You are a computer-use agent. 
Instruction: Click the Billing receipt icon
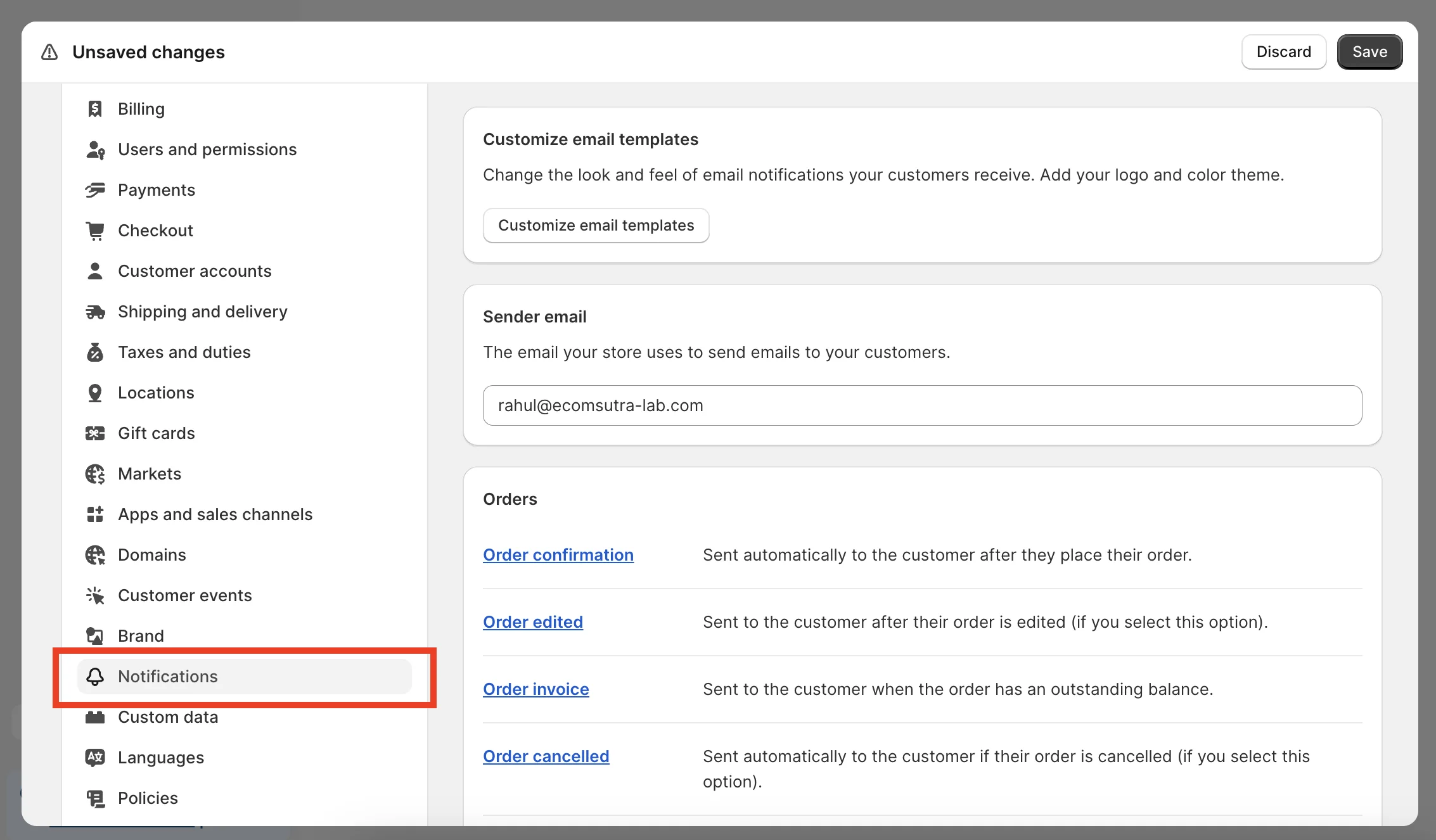coord(95,109)
